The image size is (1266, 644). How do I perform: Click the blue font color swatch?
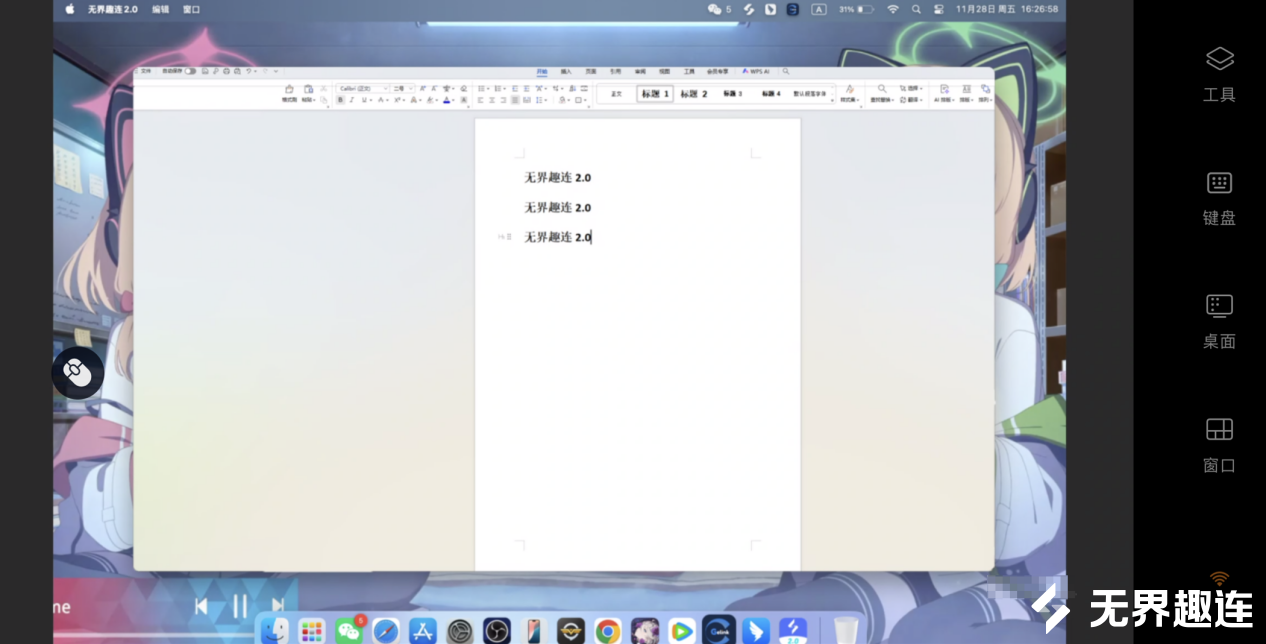446,100
